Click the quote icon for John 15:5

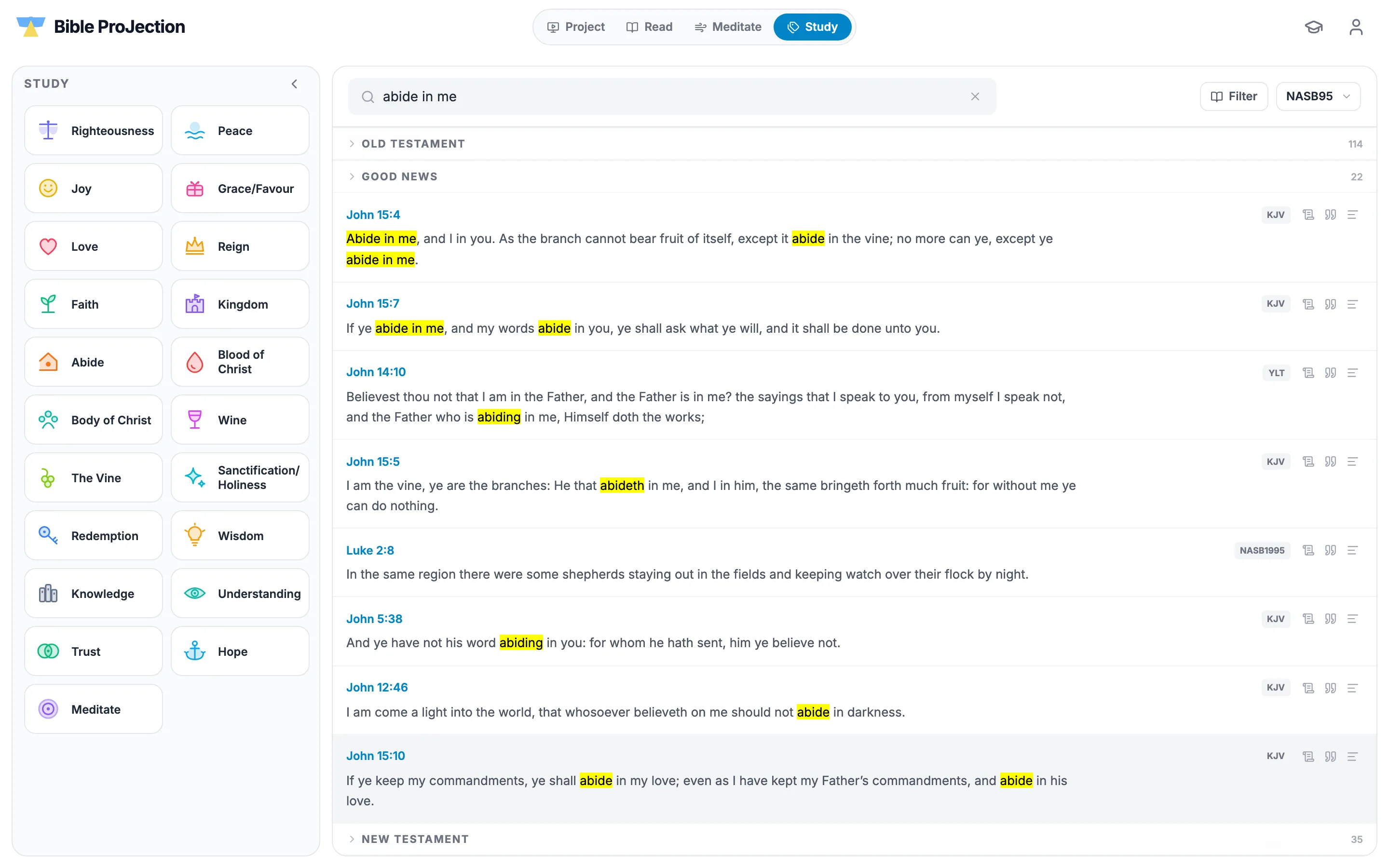pyautogui.click(x=1331, y=461)
